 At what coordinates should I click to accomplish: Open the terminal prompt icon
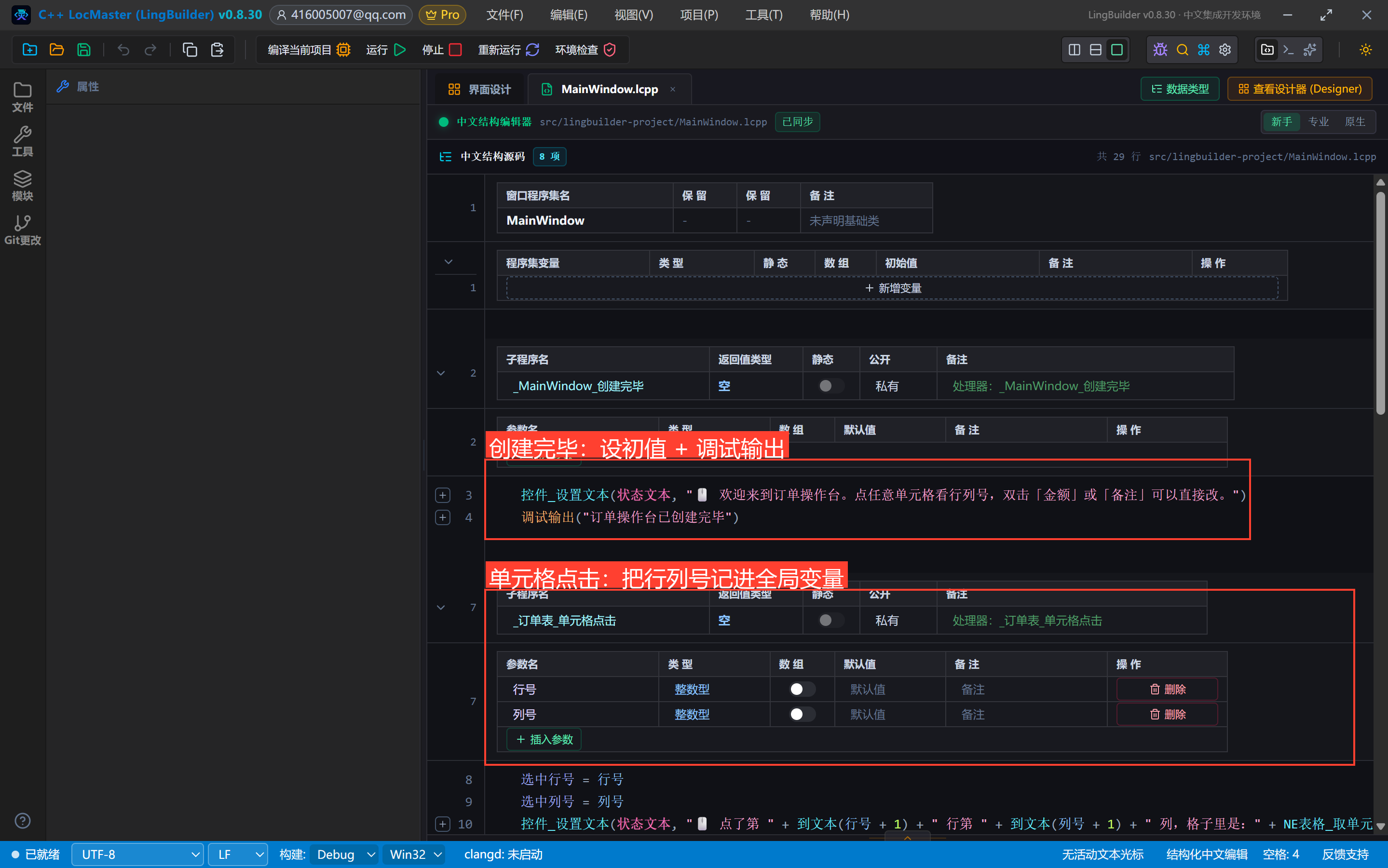(1288, 50)
